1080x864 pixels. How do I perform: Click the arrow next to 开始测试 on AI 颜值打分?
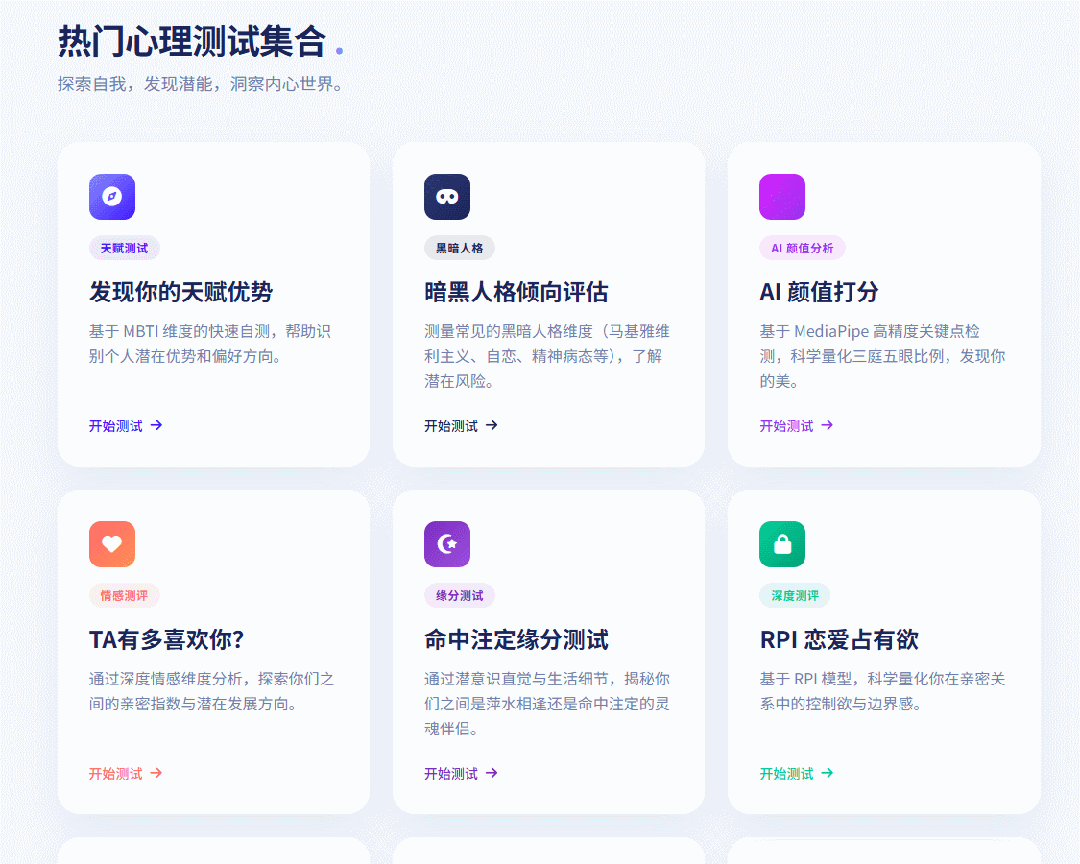pos(828,425)
